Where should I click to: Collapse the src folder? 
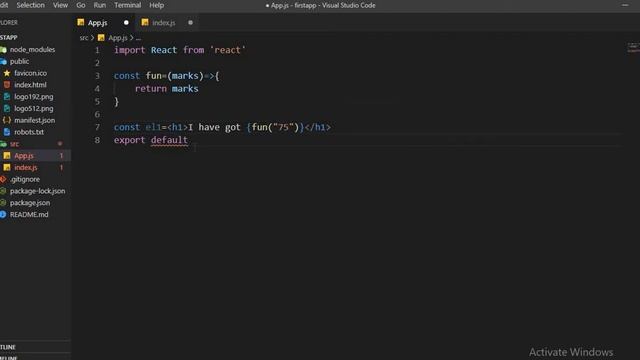14,144
